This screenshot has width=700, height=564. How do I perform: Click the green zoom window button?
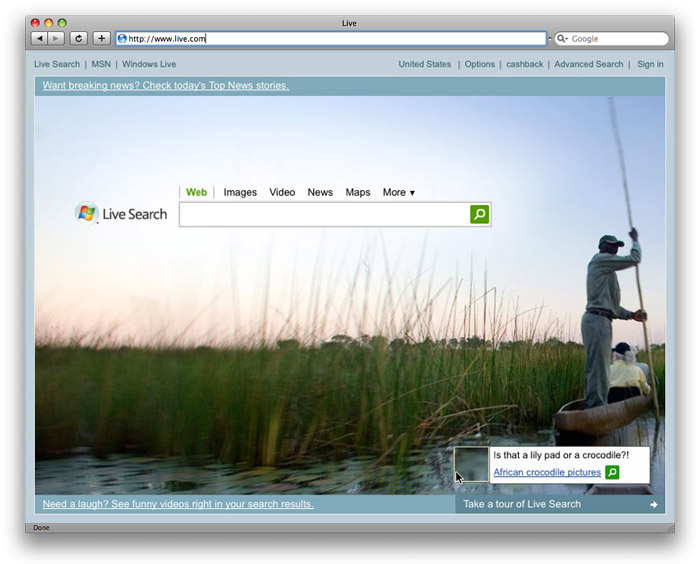coord(62,23)
